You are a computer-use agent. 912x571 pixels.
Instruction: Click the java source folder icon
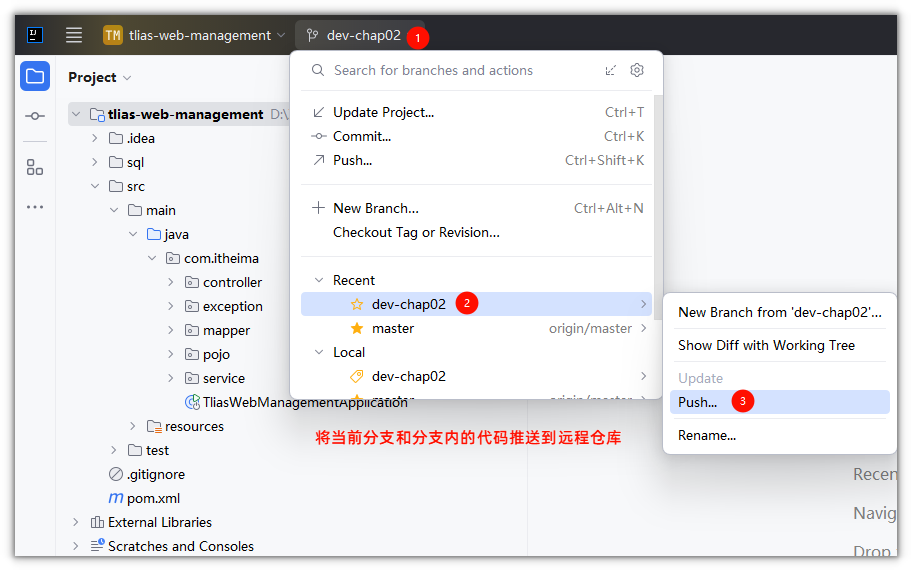tap(154, 234)
